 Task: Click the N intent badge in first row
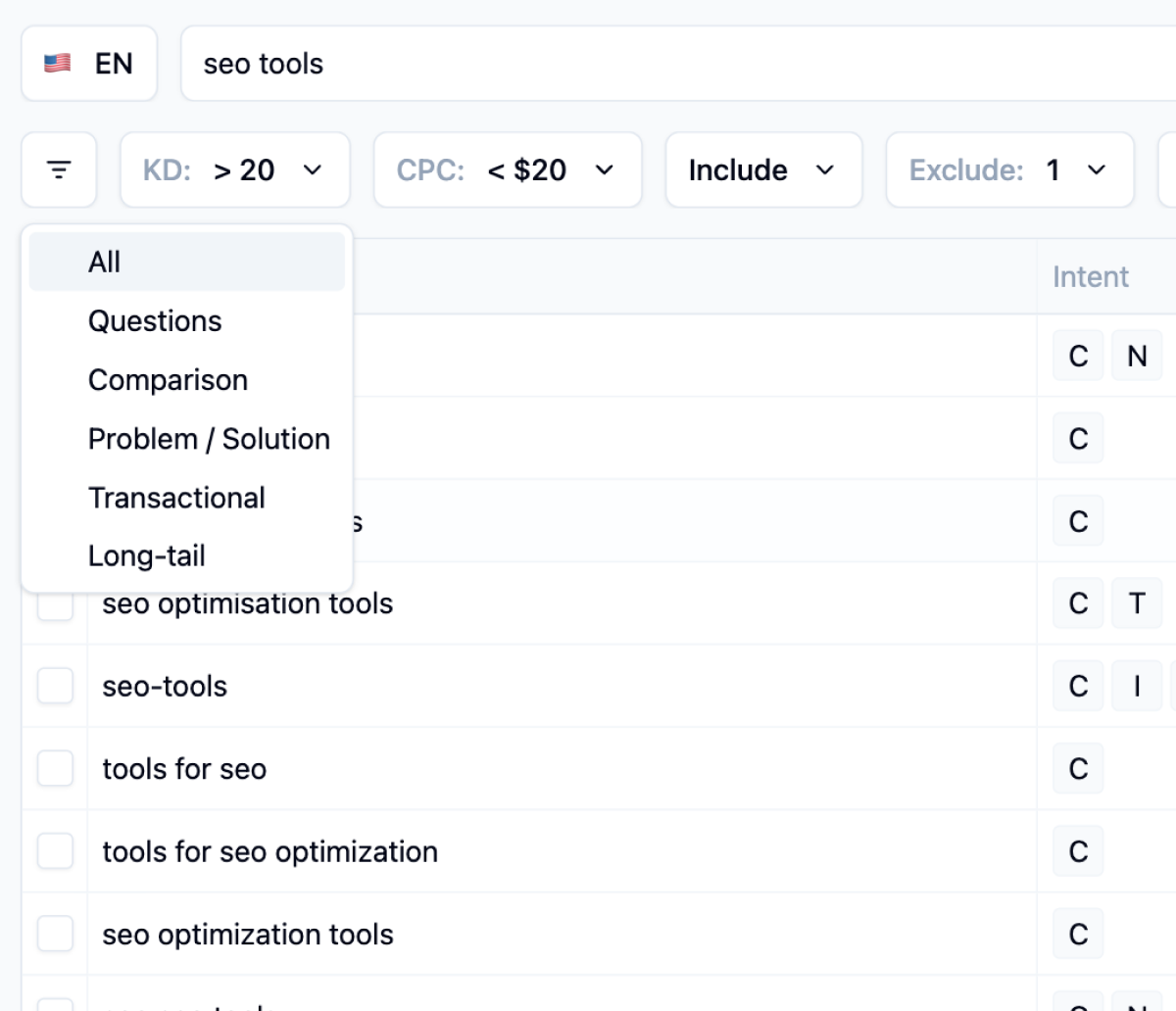1137,356
